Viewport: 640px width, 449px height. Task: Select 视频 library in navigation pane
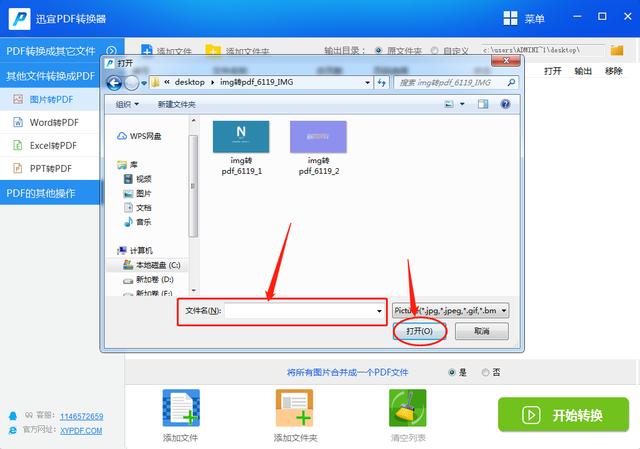coord(138,179)
